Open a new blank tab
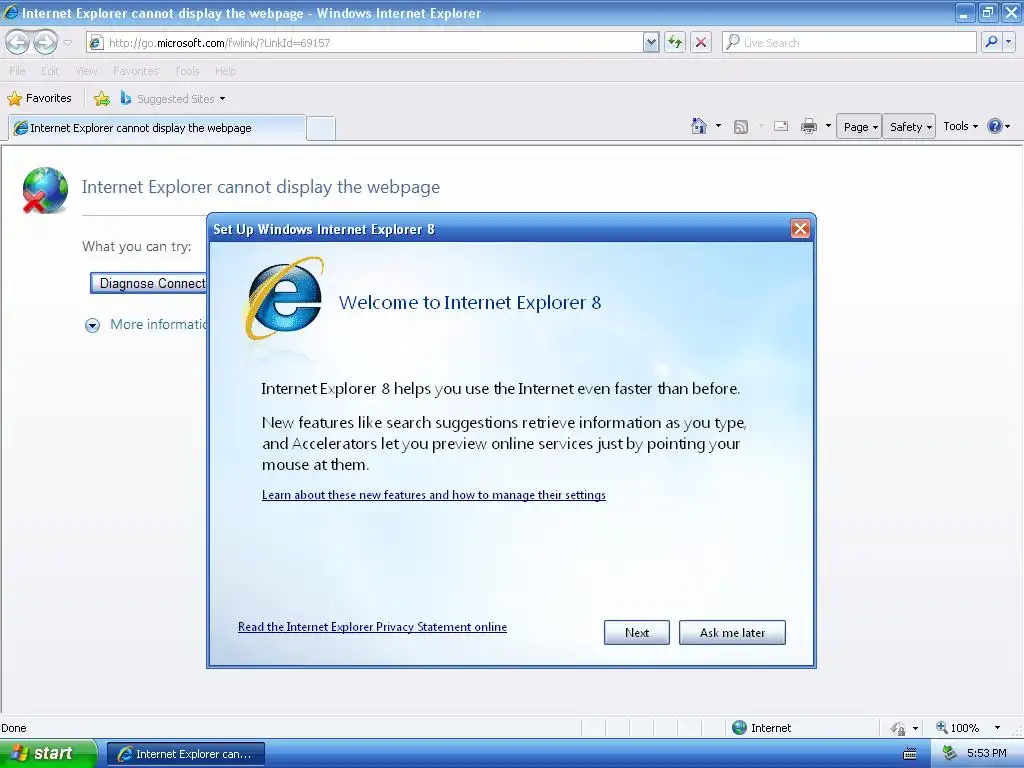 [x=321, y=129]
